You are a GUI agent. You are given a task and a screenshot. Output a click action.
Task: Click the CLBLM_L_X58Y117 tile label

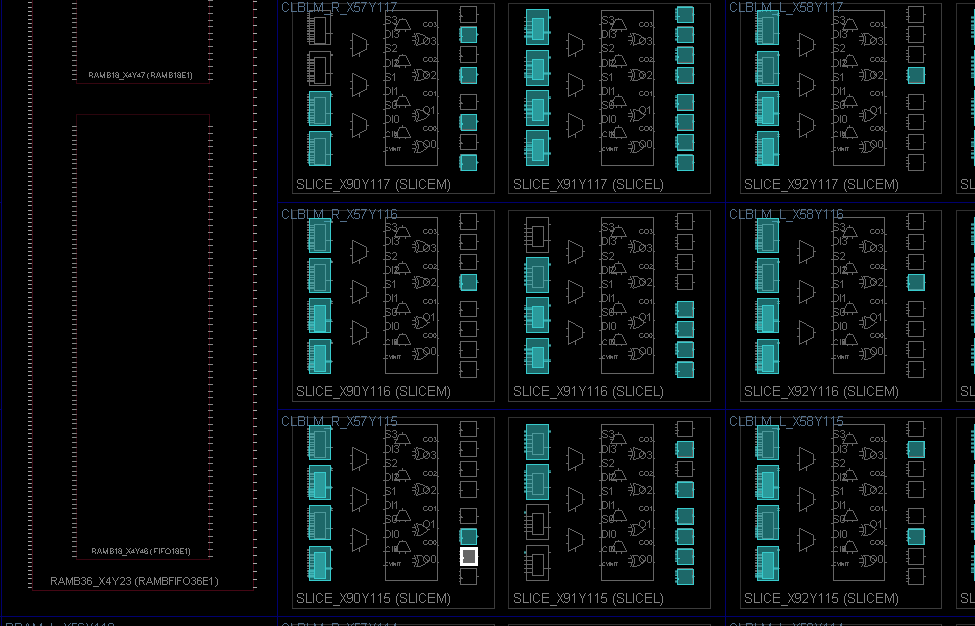tap(786, 7)
